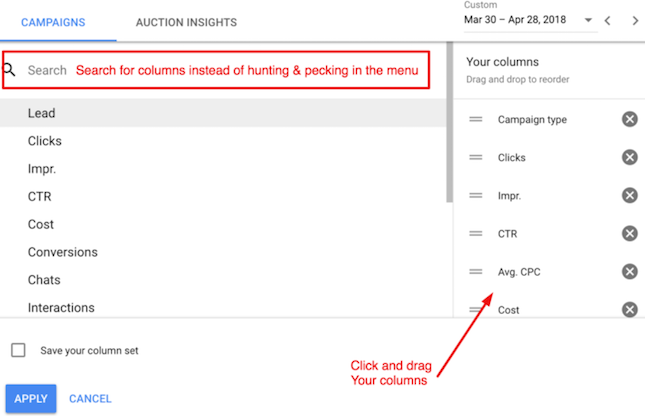Remove the Avg. CPC column

point(629,272)
